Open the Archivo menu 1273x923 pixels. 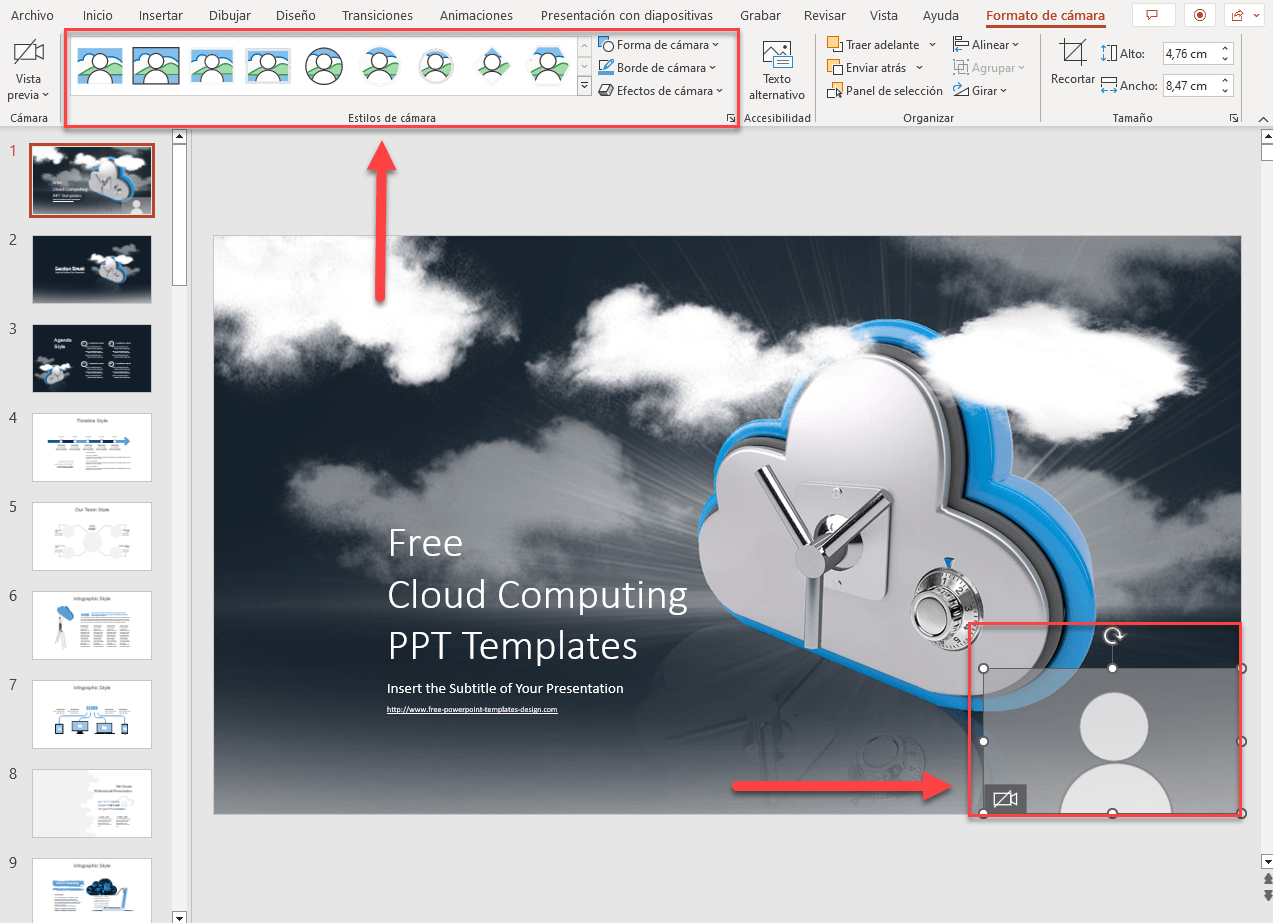[x=32, y=16]
